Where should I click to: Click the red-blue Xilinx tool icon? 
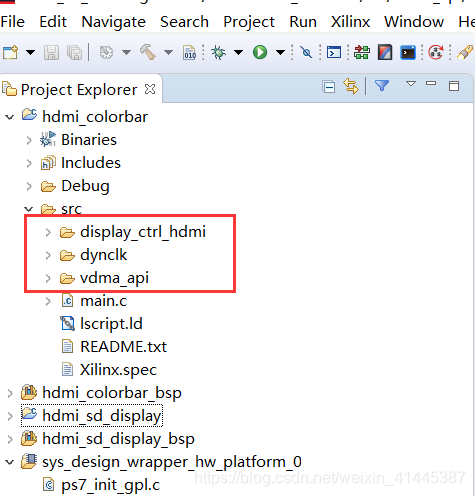pyautogui.click(x=385, y=52)
